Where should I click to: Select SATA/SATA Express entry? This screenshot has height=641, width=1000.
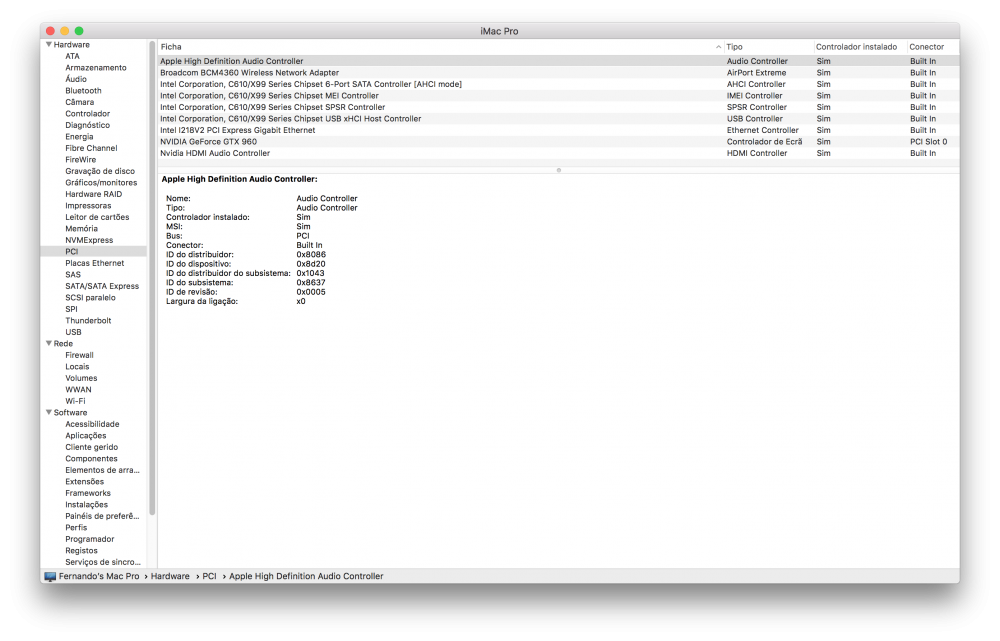click(x=102, y=286)
